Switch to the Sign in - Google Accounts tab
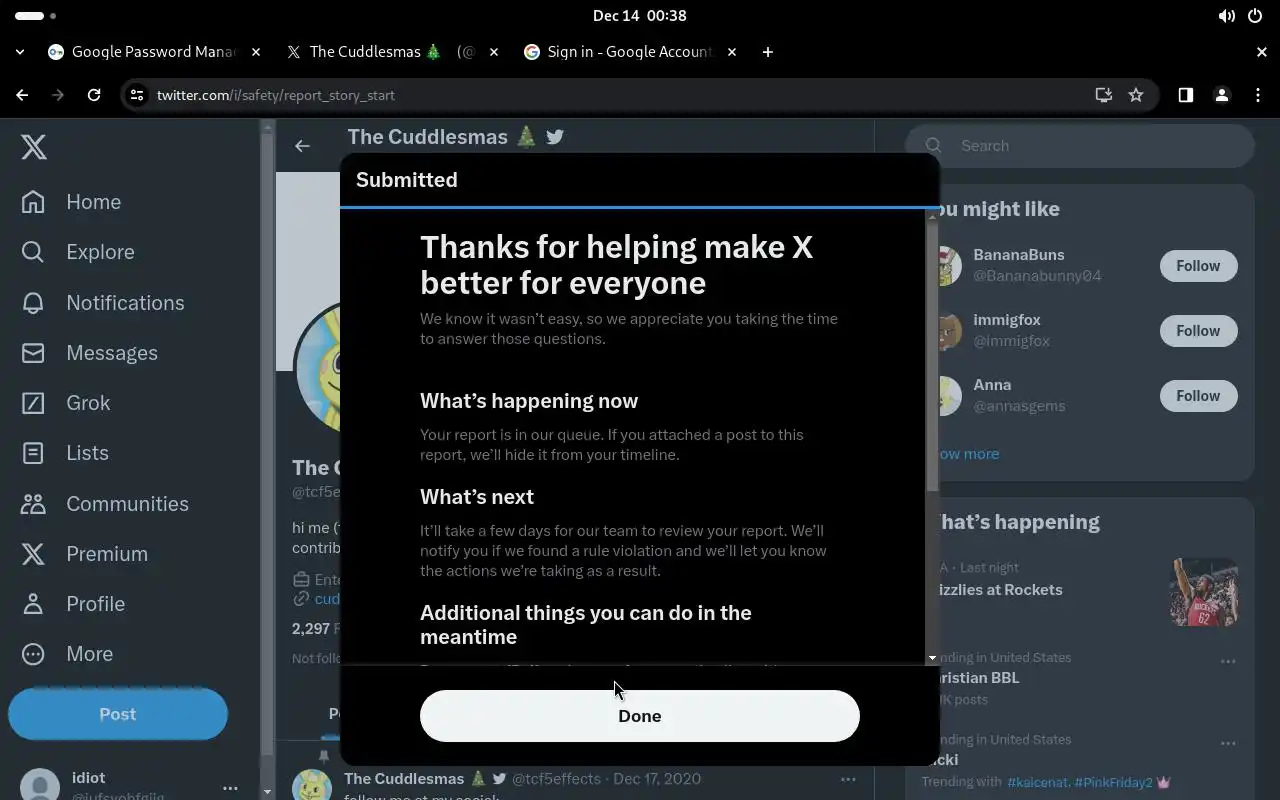 [x=630, y=52]
